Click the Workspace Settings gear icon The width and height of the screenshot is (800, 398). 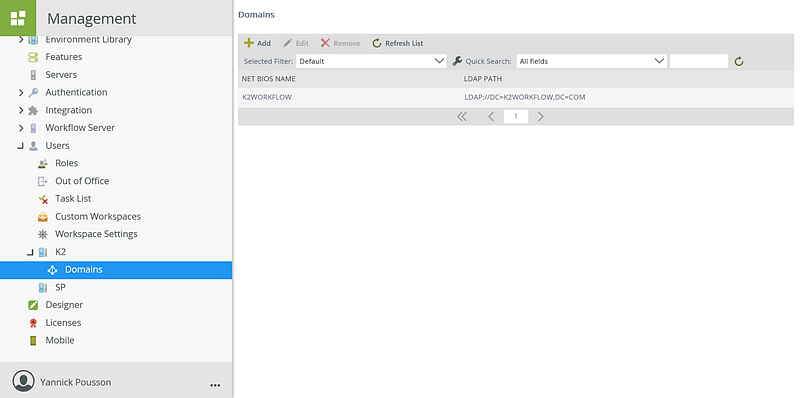tap(43, 234)
